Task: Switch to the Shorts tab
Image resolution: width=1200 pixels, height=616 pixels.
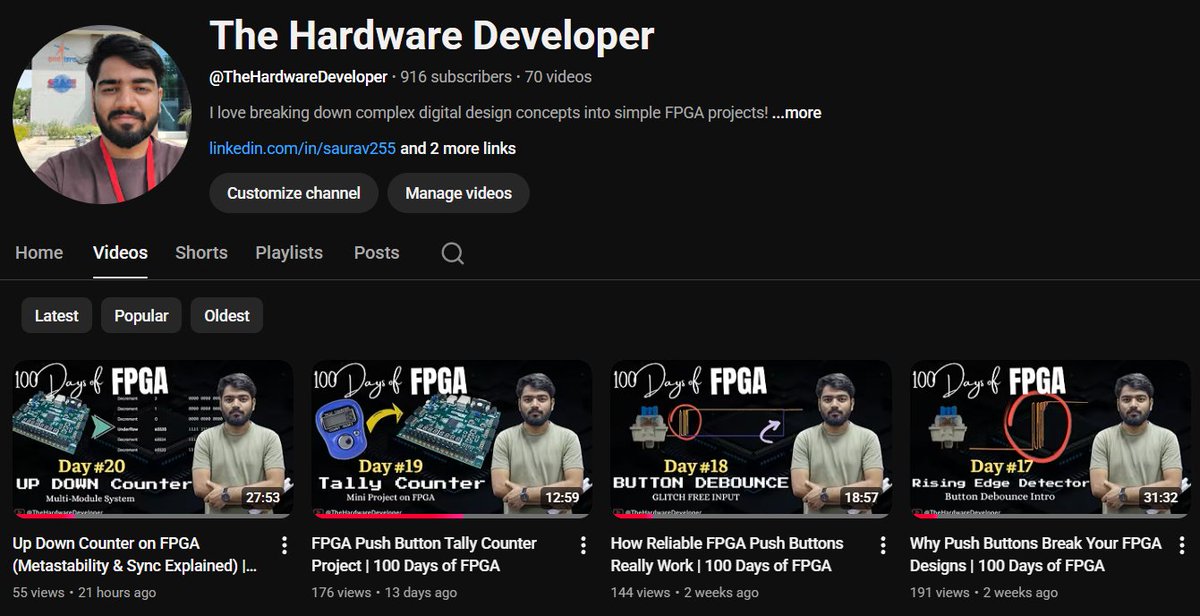Action: (x=201, y=253)
